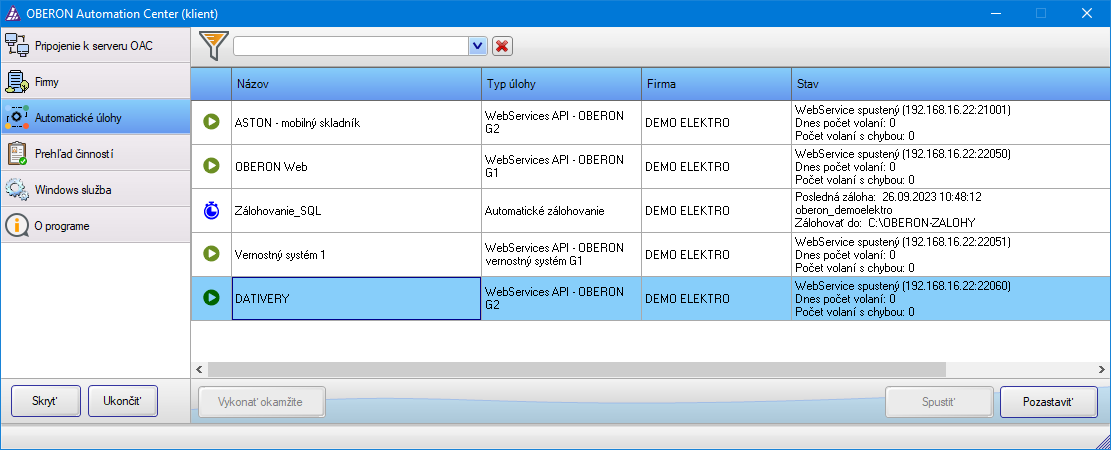
Task: Click WebServices API - OBERON G1 type cell
Action: [562, 167]
